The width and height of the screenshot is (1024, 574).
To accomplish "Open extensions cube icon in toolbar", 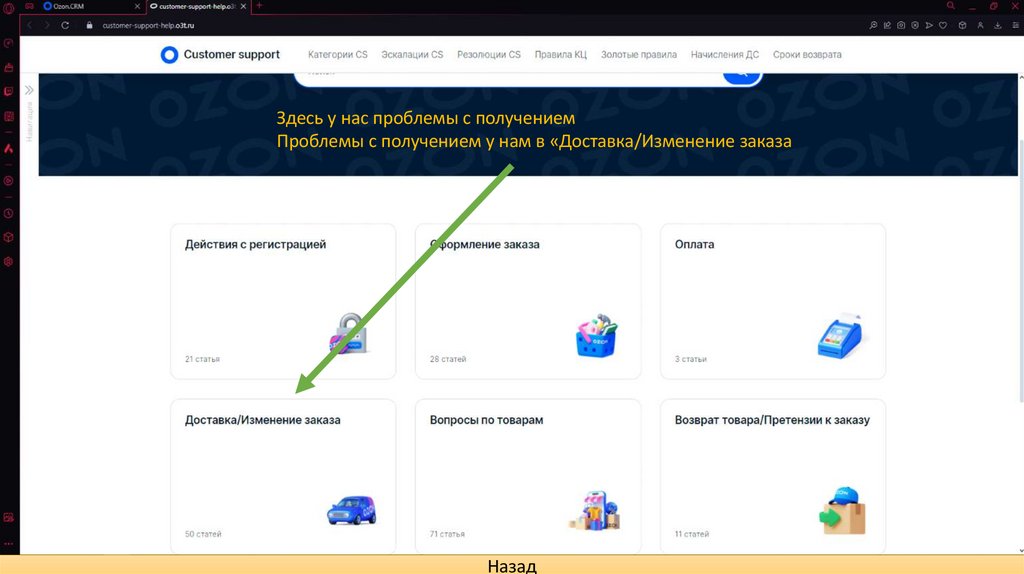I will pos(962,25).
